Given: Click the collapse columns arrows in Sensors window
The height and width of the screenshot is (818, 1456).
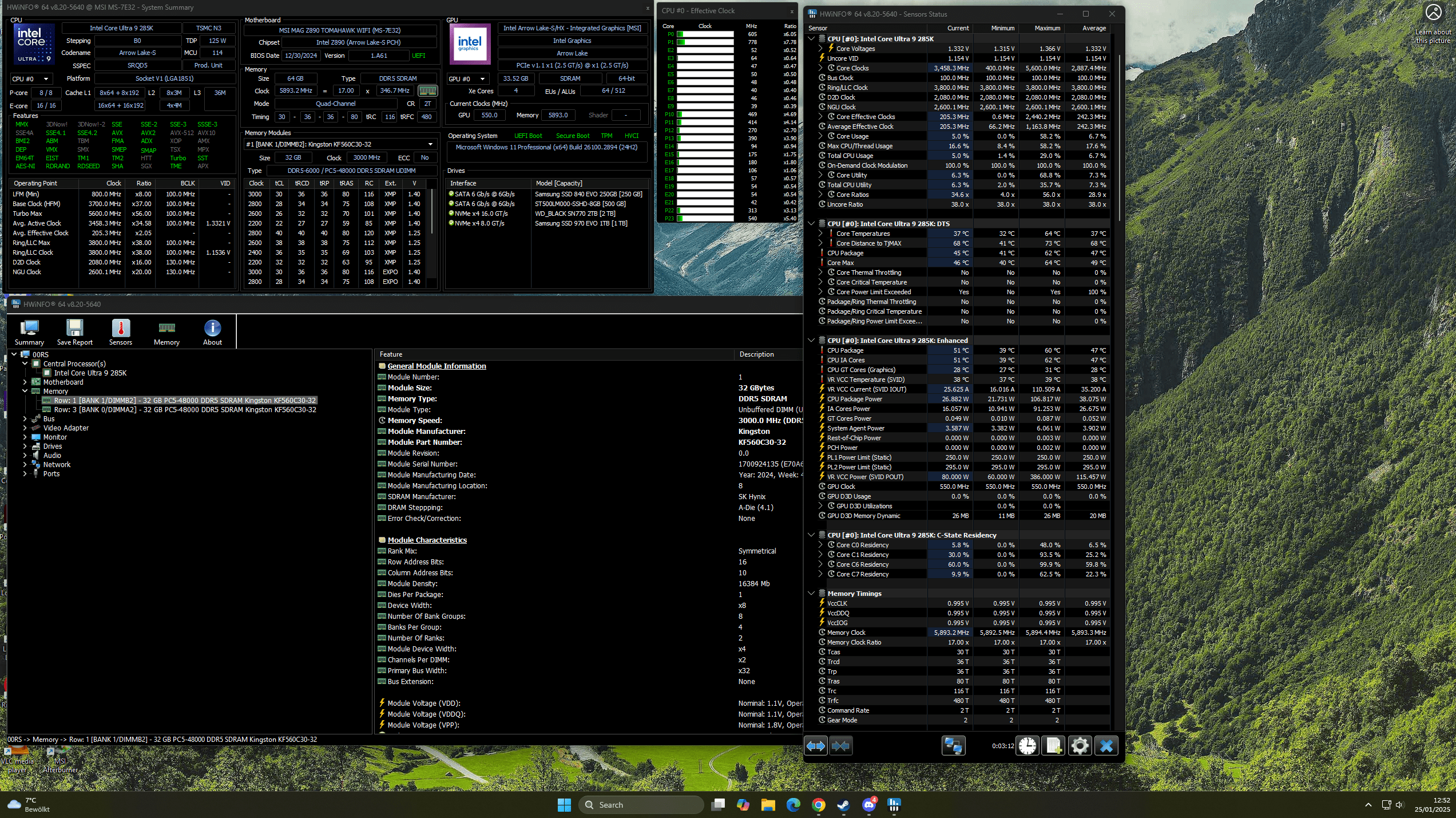Looking at the screenshot, I should tap(841, 746).
